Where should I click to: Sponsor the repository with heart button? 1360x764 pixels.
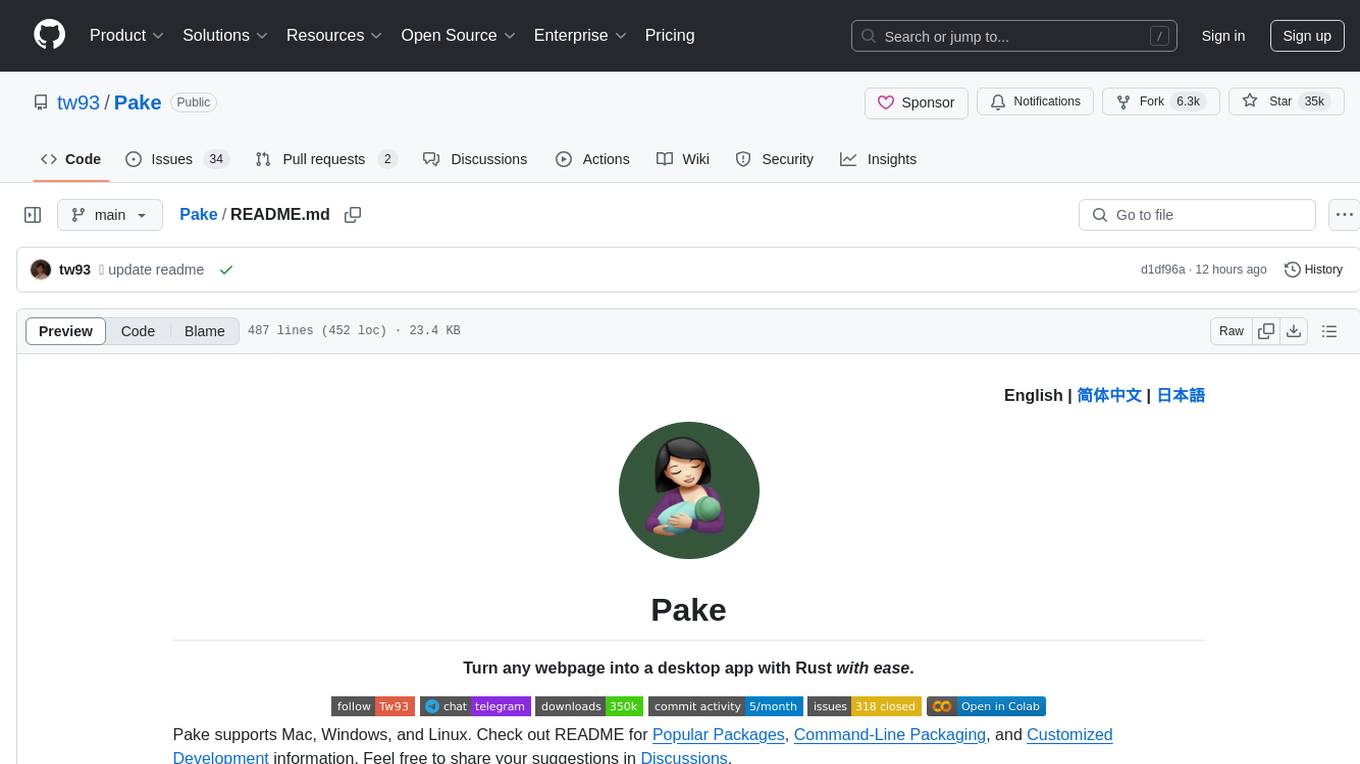point(916,102)
